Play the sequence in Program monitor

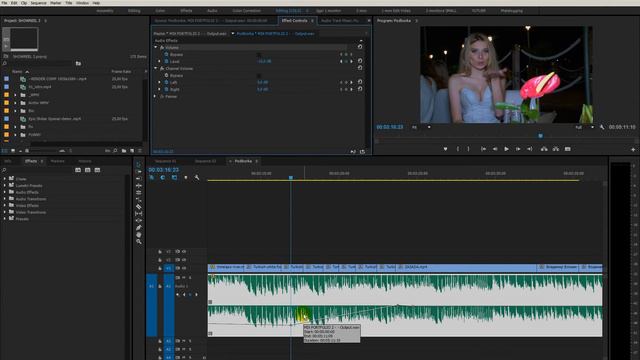(x=506, y=149)
